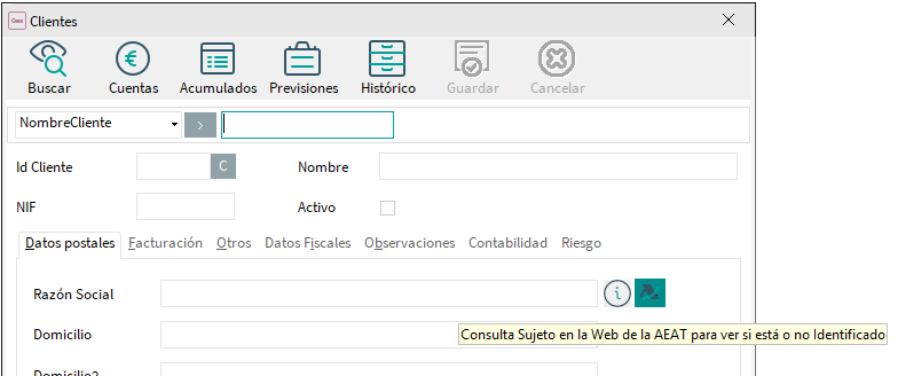Open the Histórico archive icon
The width and height of the screenshot is (901, 376).
(x=388, y=67)
